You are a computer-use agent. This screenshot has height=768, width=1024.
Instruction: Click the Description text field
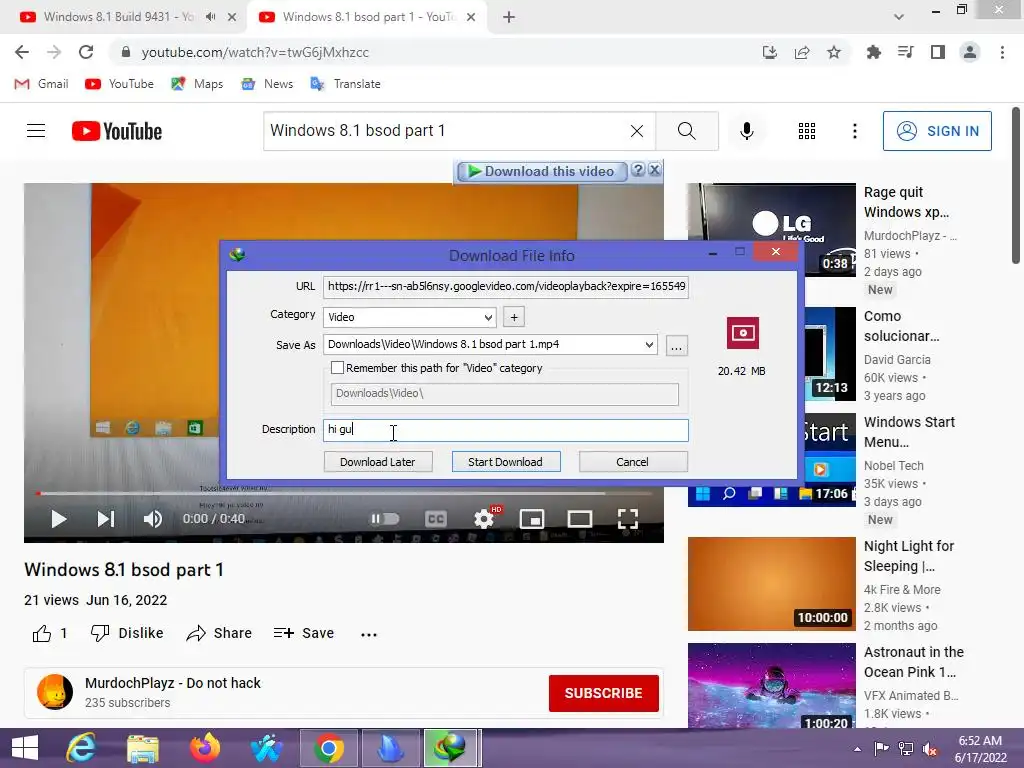click(x=505, y=430)
